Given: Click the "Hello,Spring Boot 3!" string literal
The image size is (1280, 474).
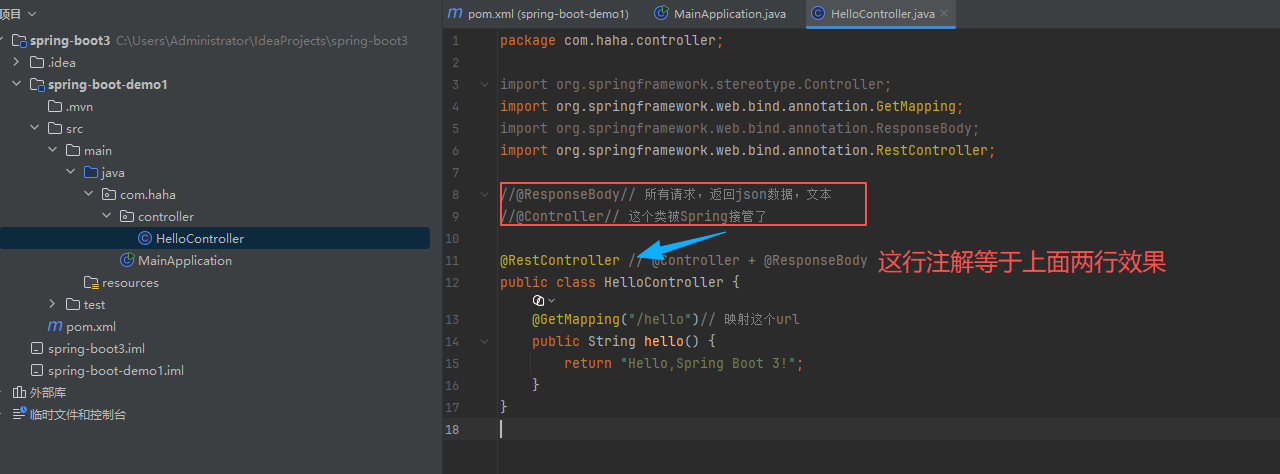Looking at the screenshot, I should (x=708, y=363).
